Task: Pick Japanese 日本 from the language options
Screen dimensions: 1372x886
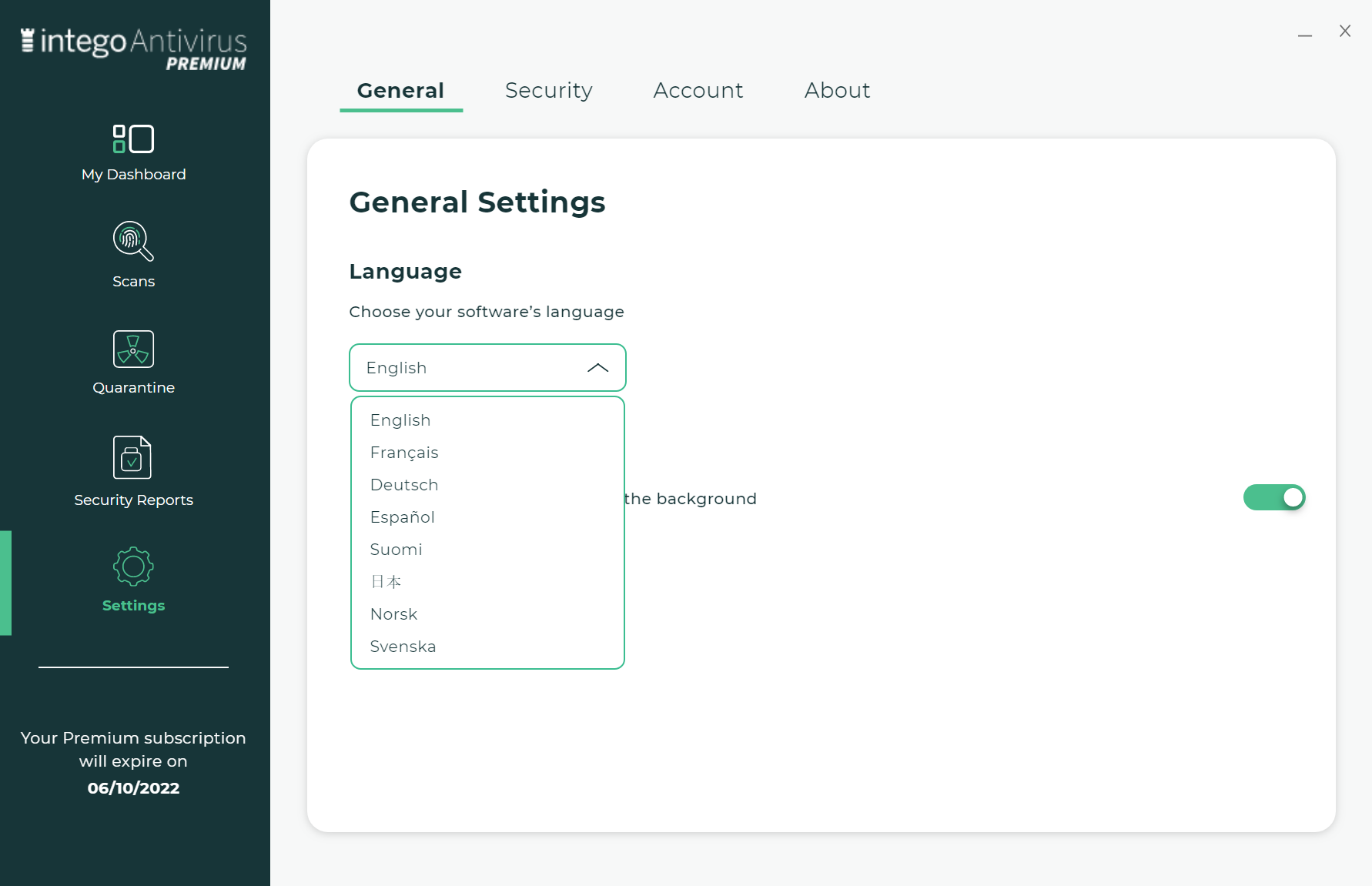Action: tap(487, 582)
